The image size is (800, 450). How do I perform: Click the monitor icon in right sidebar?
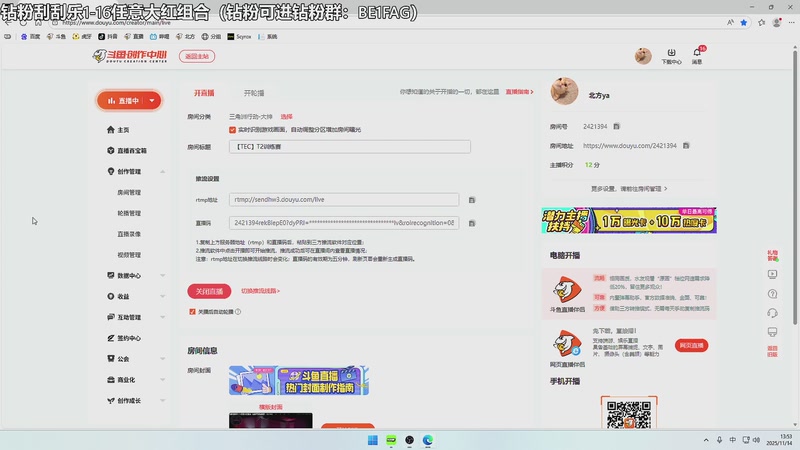pos(772,332)
